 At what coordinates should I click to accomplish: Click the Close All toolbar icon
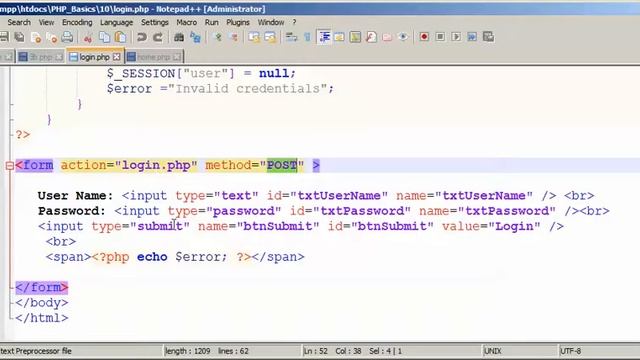(x=52, y=37)
